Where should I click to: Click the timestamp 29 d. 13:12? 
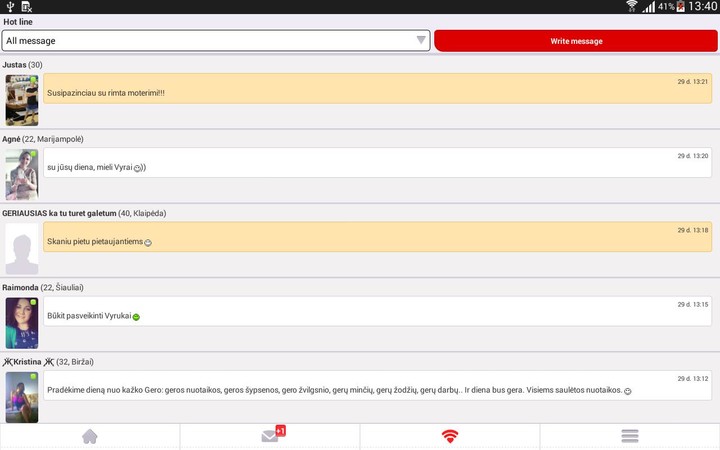[692, 379]
